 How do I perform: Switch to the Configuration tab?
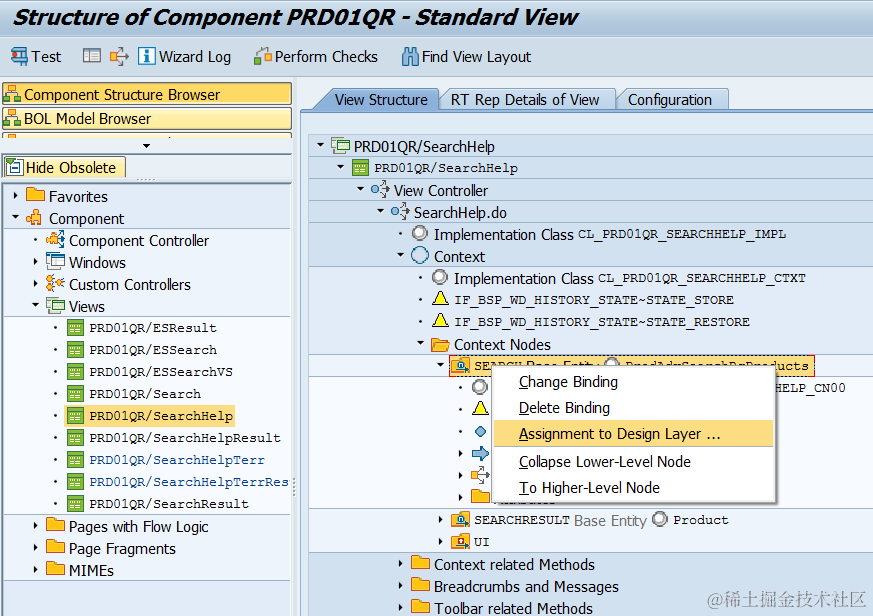click(670, 100)
